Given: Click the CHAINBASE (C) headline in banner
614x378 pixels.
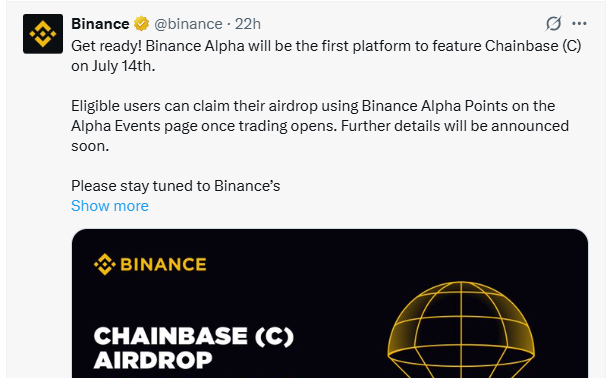Looking at the screenshot, I should click(x=193, y=336).
